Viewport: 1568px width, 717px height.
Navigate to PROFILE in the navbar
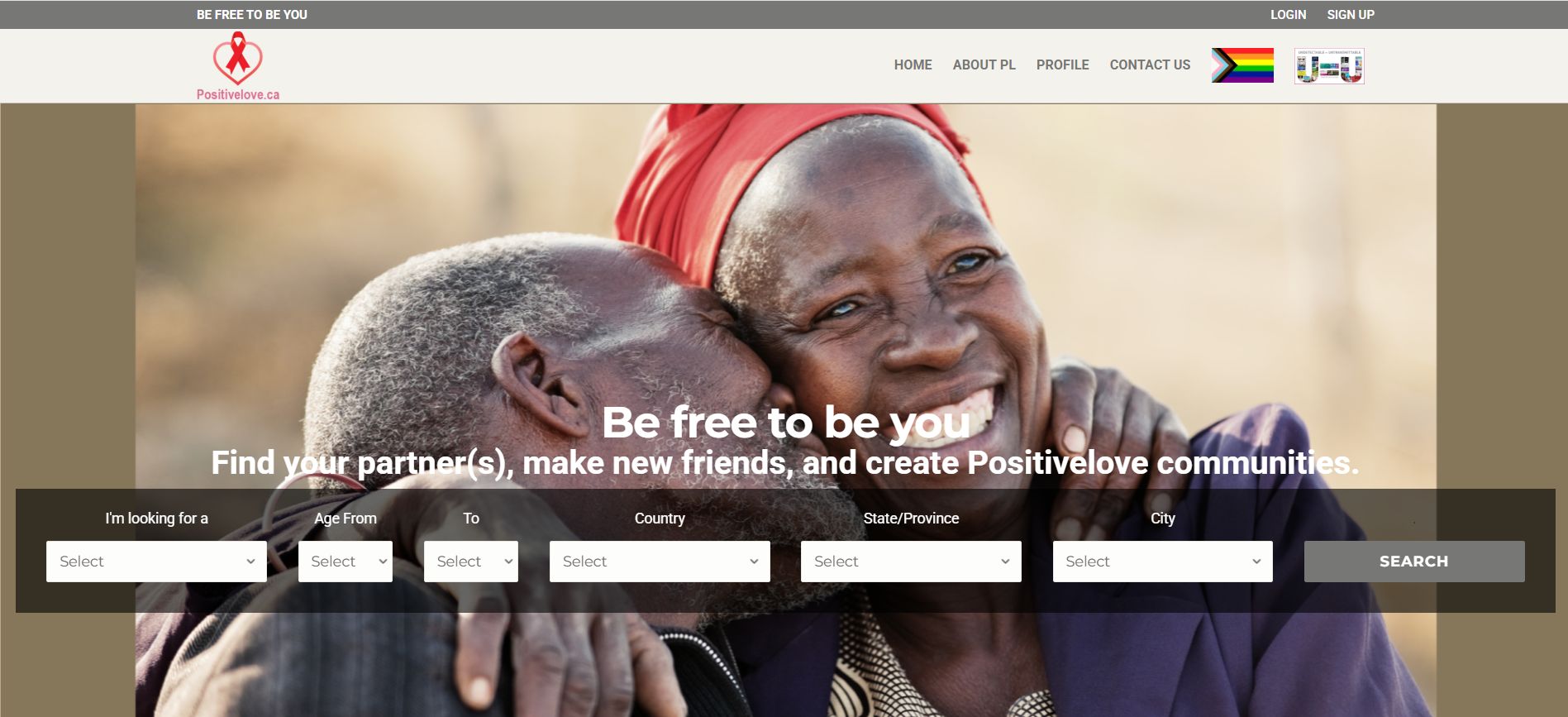click(x=1062, y=65)
